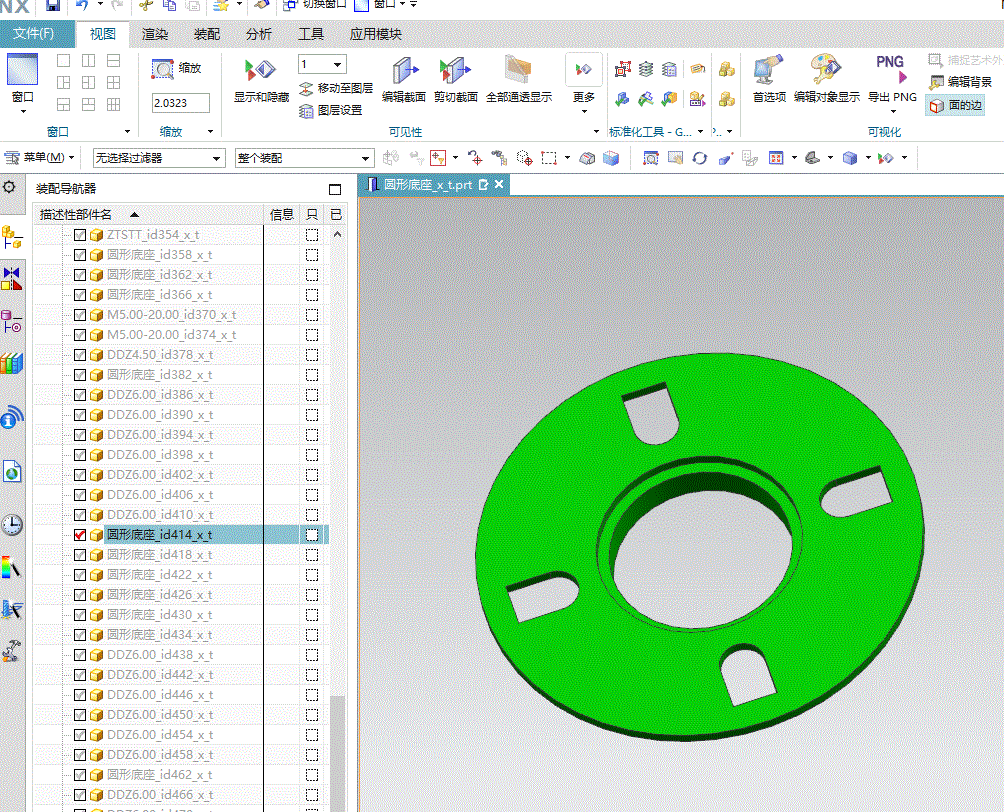Switch to the 工具 ribbon tab
1004x812 pixels.
(311, 34)
